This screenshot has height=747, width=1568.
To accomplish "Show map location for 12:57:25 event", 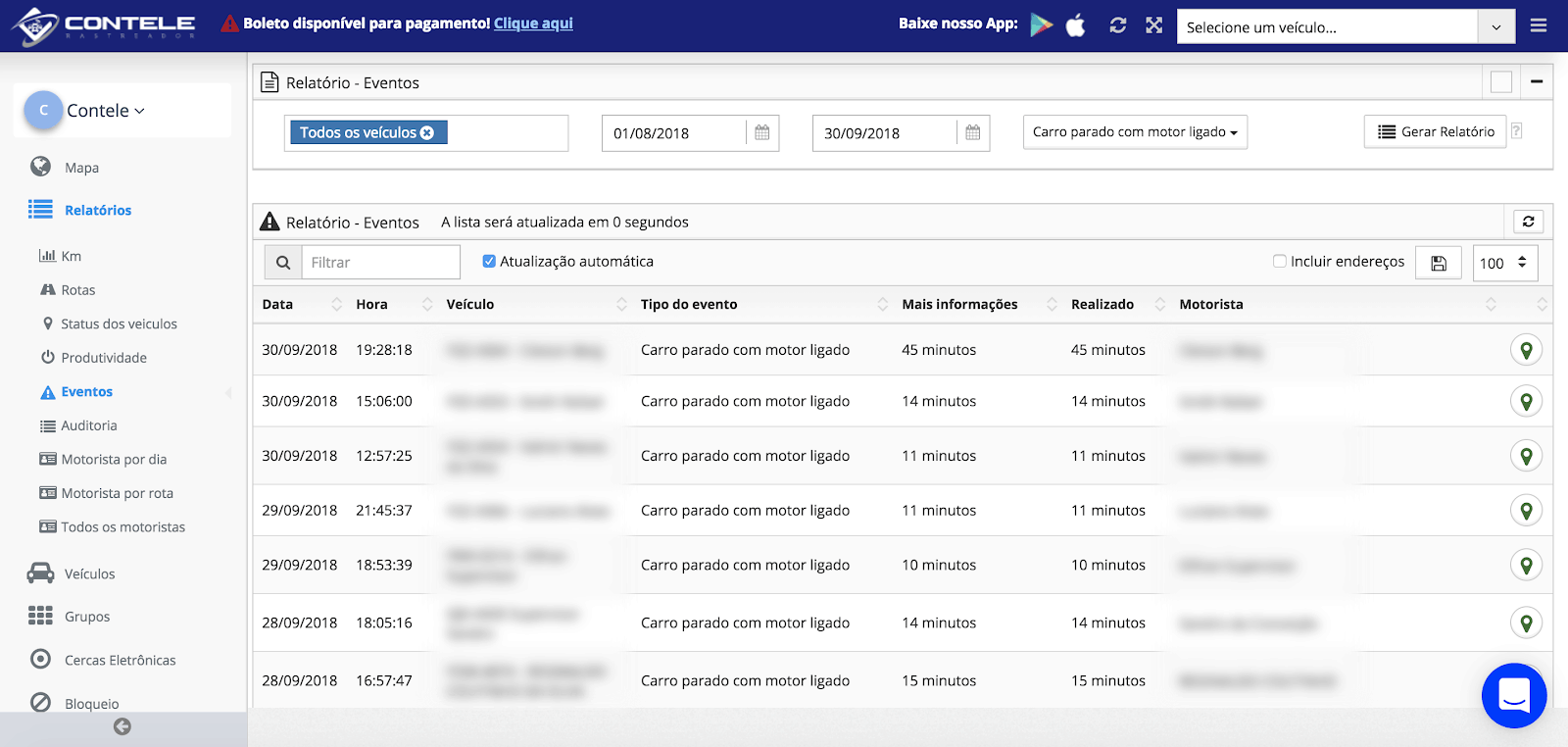I will point(1526,456).
